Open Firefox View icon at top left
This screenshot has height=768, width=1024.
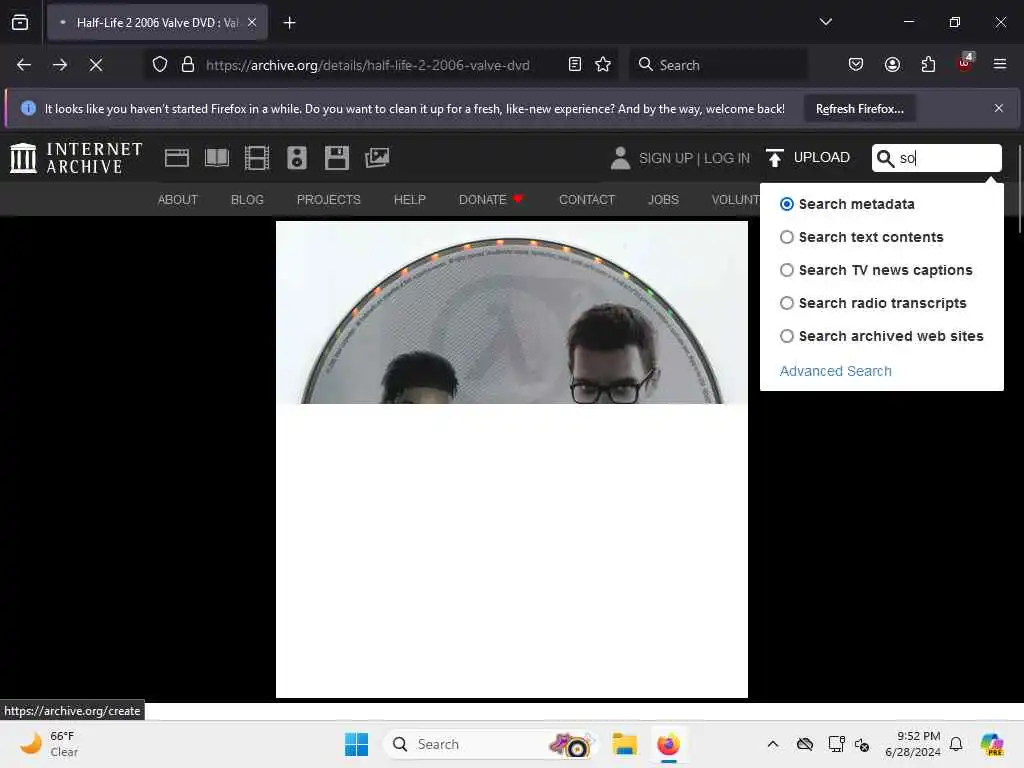click(20, 23)
